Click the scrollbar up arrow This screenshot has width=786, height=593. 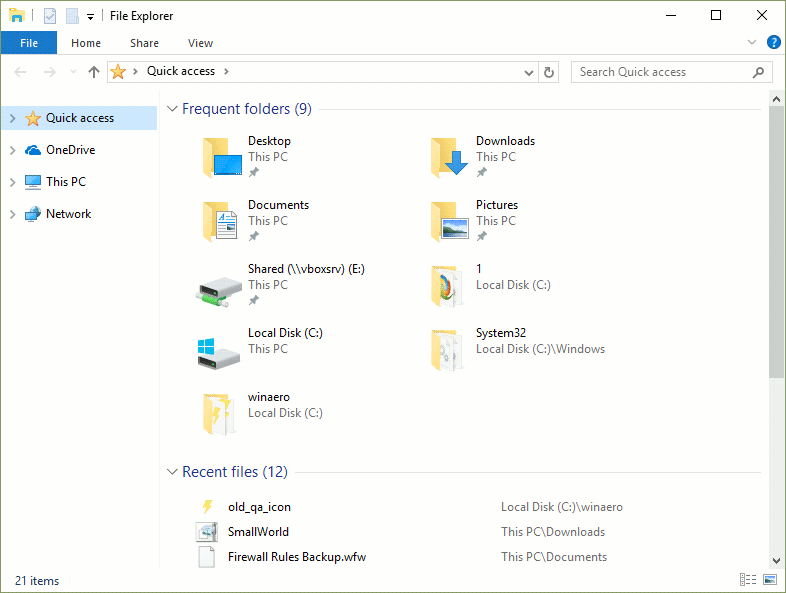pos(776,99)
